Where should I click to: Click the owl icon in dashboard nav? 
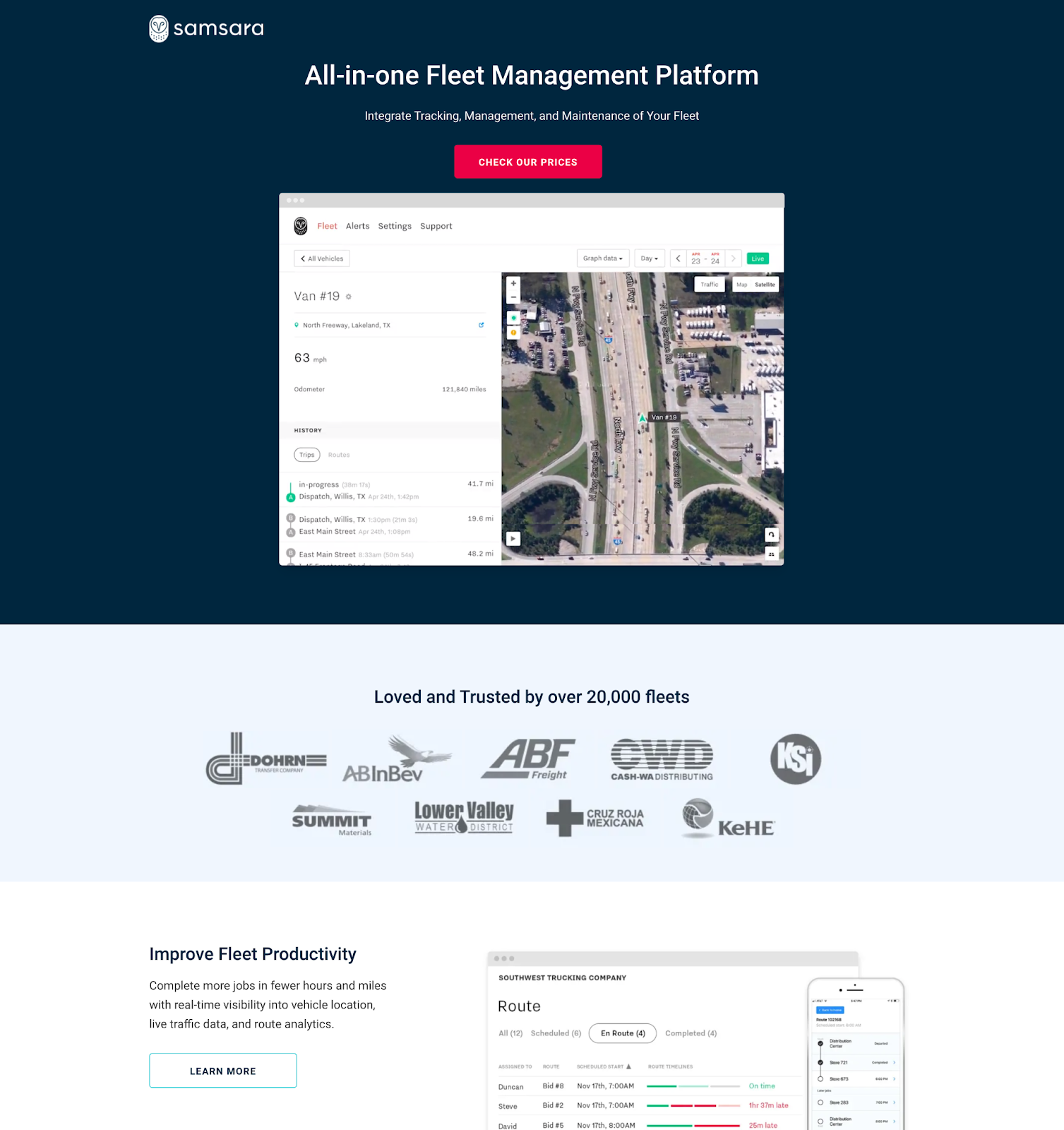[301, 226]
